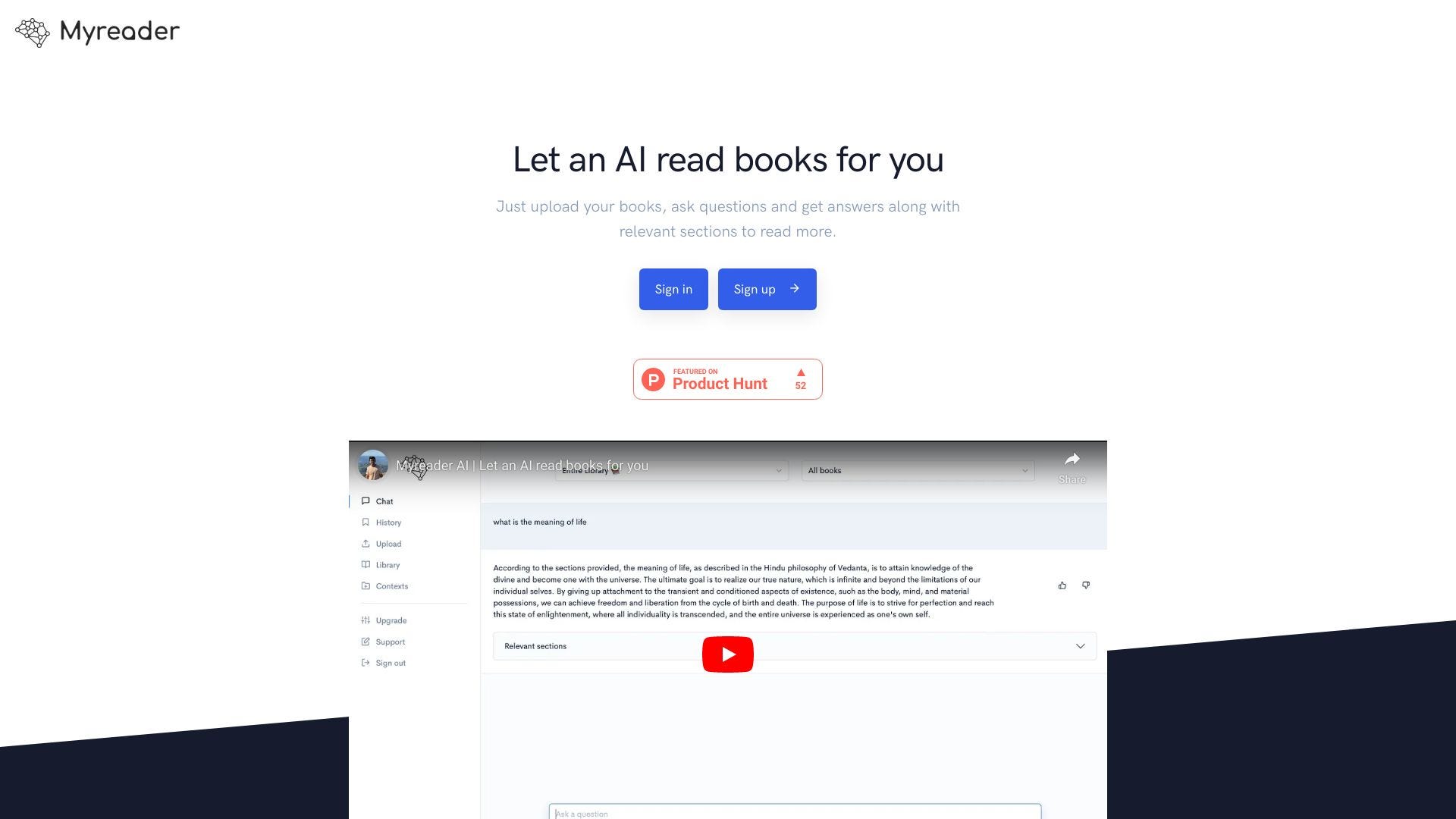This screenshot has width=1456, height=819.
Task: Click the Contexts icon in sidebar
Action: pos(366,586)
